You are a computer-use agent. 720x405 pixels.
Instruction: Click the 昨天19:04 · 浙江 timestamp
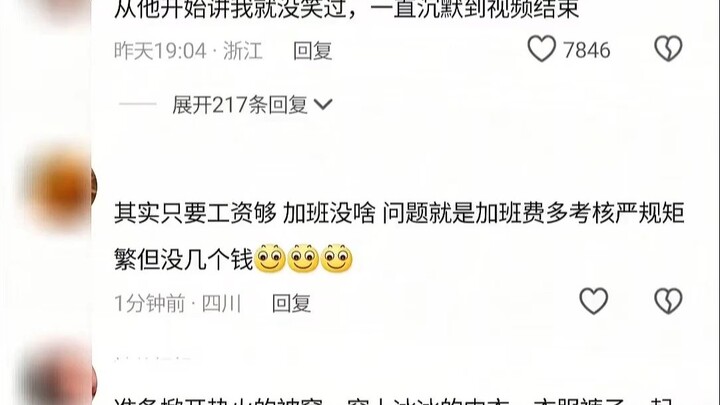click(x=188, y=51)
